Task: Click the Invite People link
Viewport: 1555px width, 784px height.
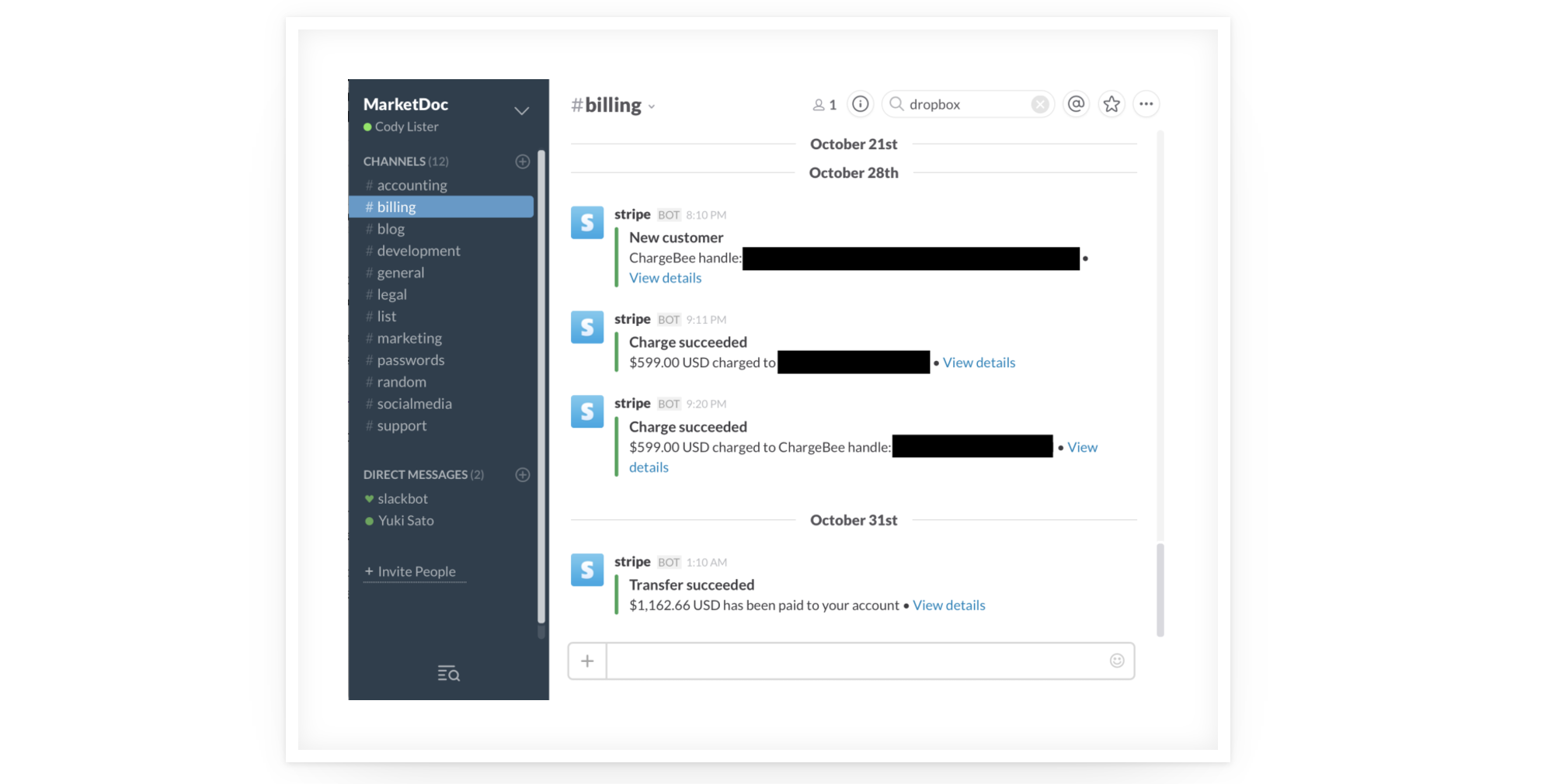Action: [415, 572]
